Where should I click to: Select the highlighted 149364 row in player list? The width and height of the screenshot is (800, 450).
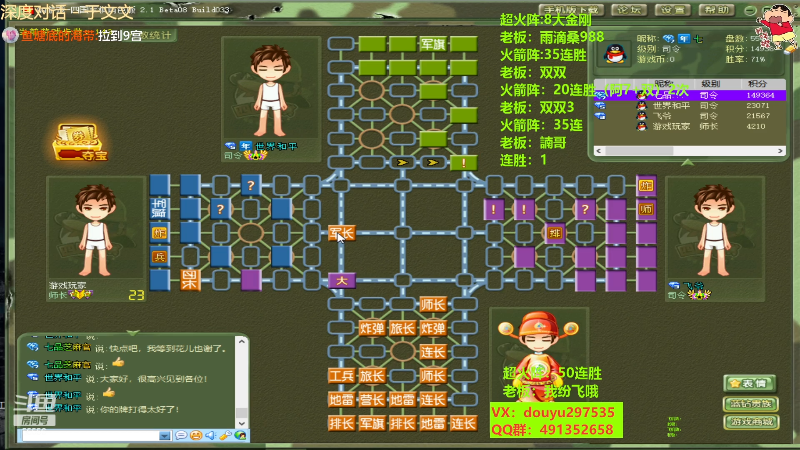pyautogui.click(x=690, y=95)
